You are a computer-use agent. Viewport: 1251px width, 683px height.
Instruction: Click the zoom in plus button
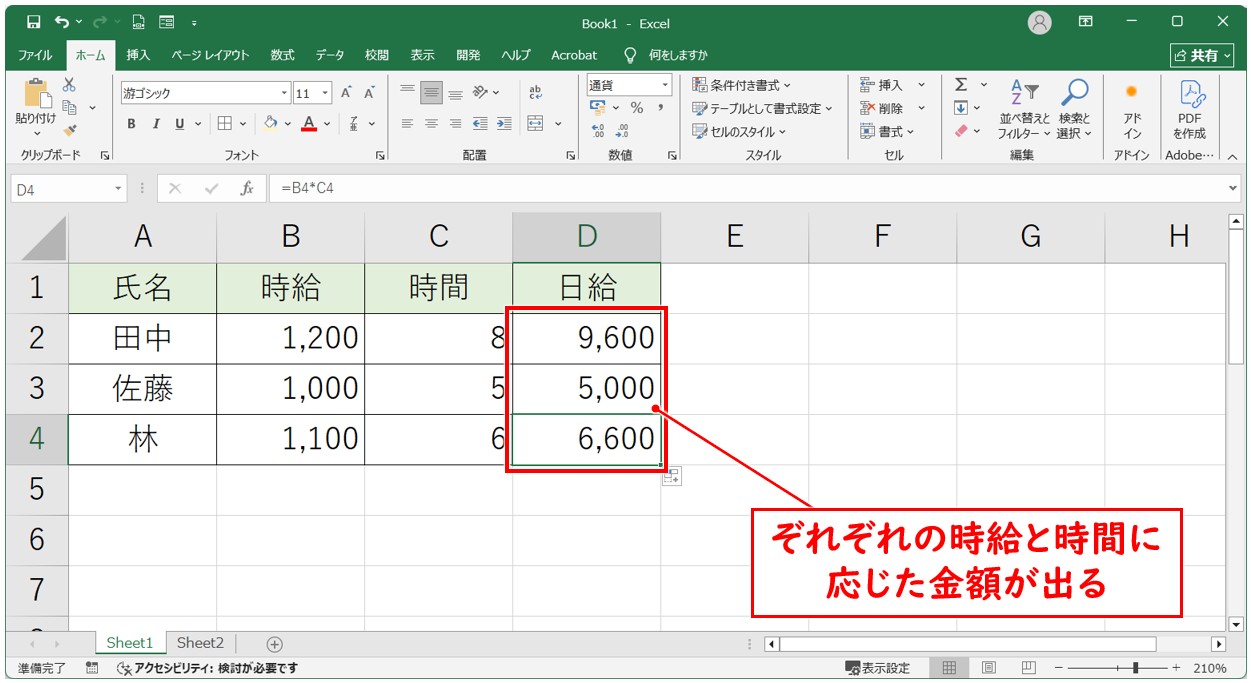pos(1176,668)
